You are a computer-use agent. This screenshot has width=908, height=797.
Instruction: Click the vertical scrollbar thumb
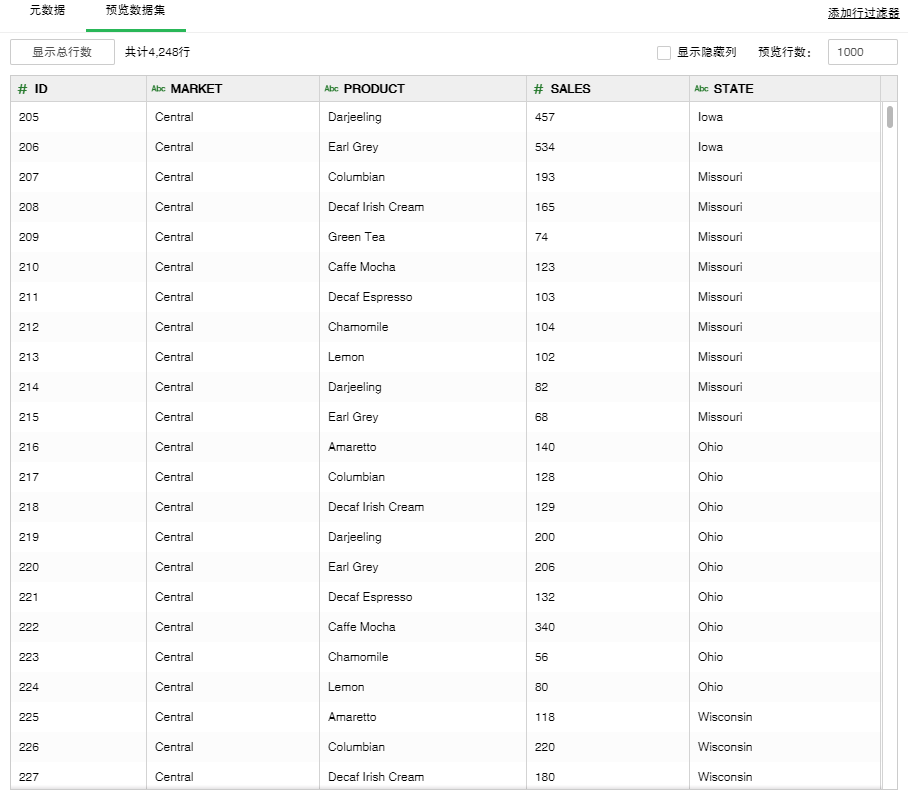click(889, 117)
